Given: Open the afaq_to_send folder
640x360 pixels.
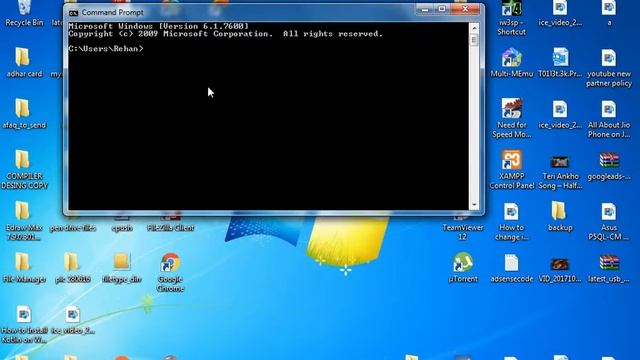Looking at the screenshot, I should point(24,114).
